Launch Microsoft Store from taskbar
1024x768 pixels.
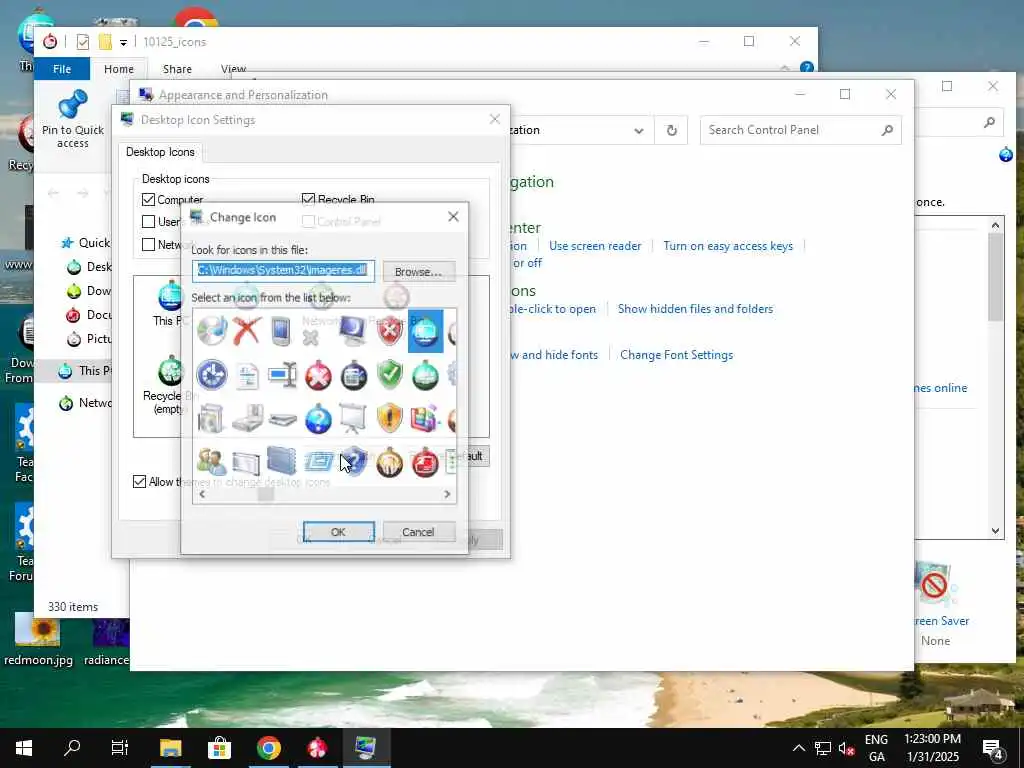(x=219, y=748)
